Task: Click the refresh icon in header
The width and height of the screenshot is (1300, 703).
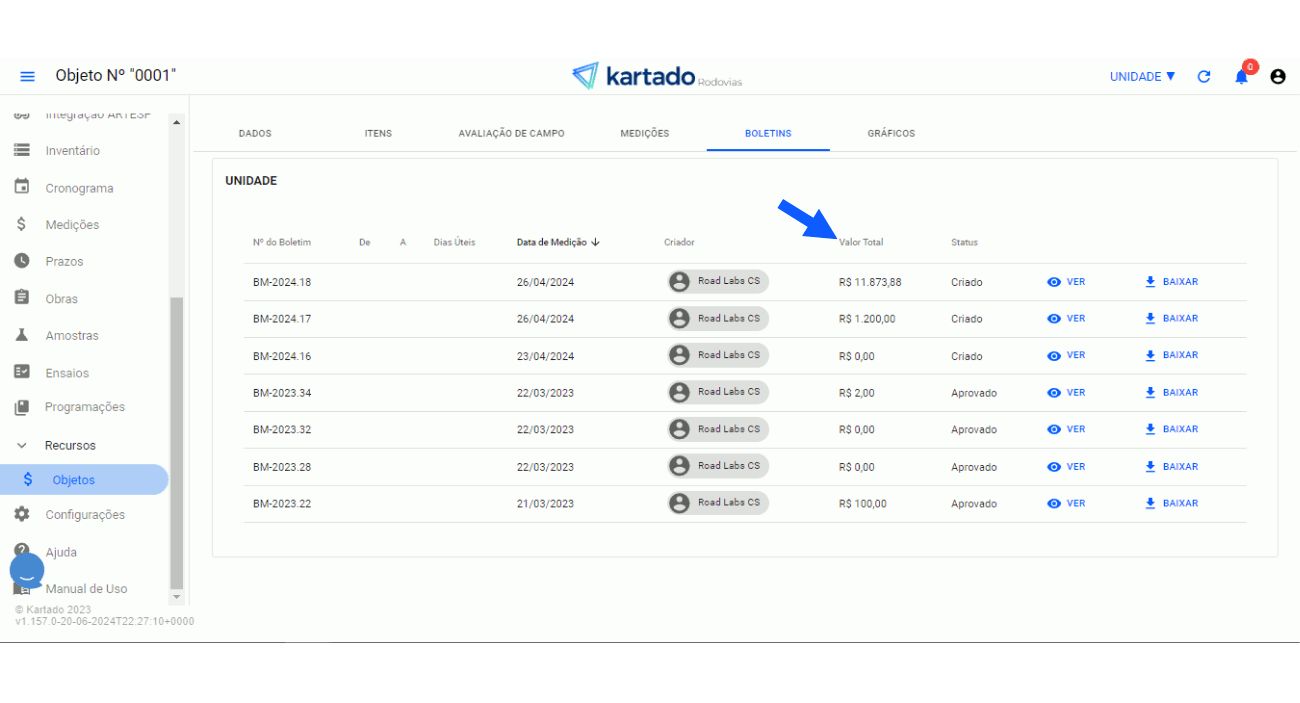Action: point(1204,77)
